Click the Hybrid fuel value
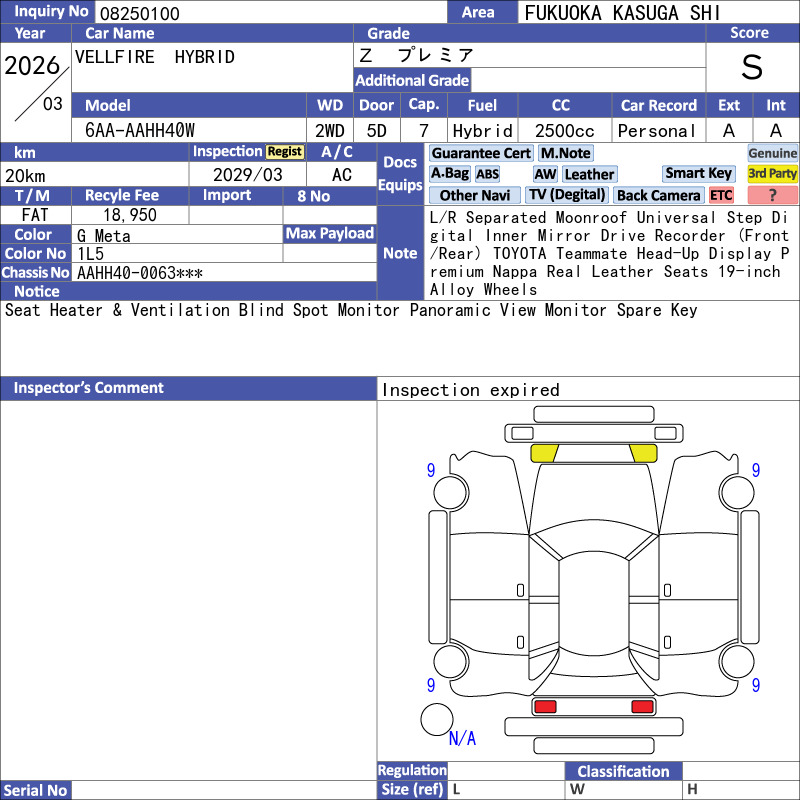800x800 pixels. [482, 131]
